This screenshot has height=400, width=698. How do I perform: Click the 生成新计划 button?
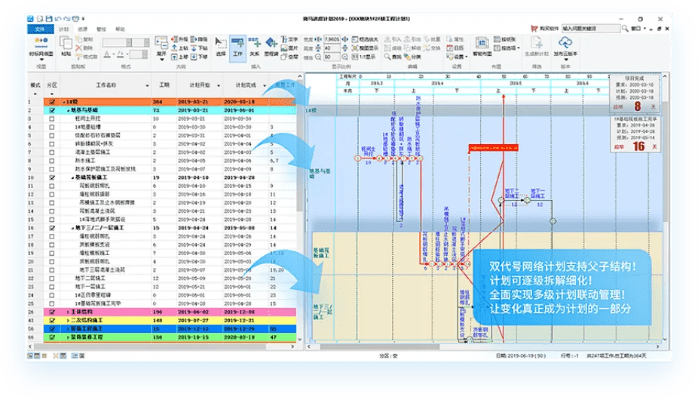pyautogui.click(x=536, y=46)
